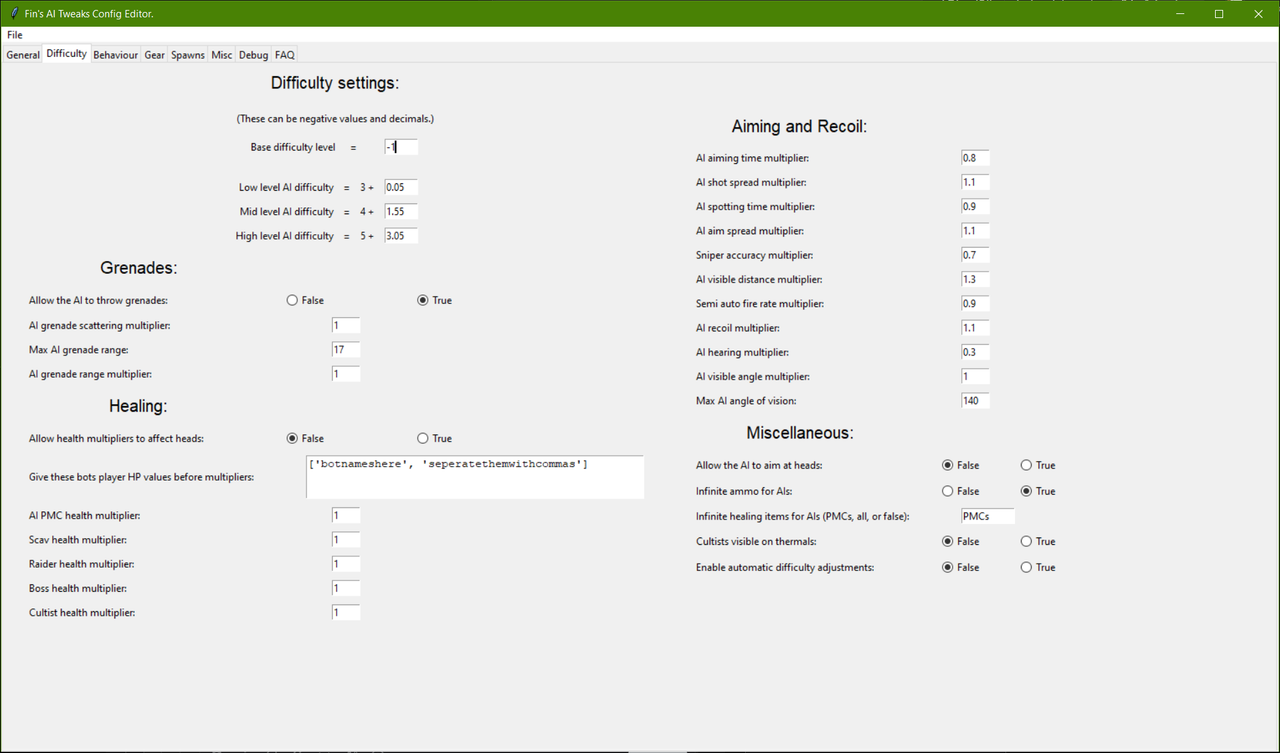The width and height of the screenshot is (1280, 753).
Task: Switch to the Misc tab
Action: [221, 54]
